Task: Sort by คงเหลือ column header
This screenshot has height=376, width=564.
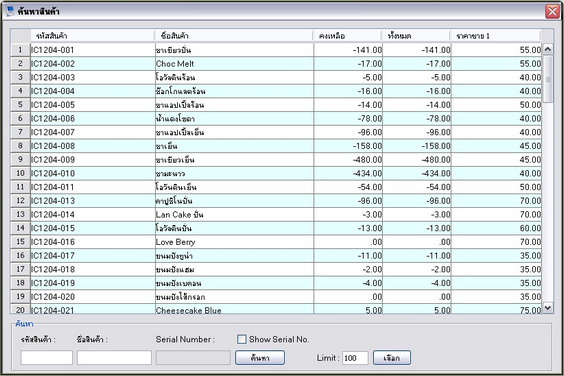Action: point(348,36)
